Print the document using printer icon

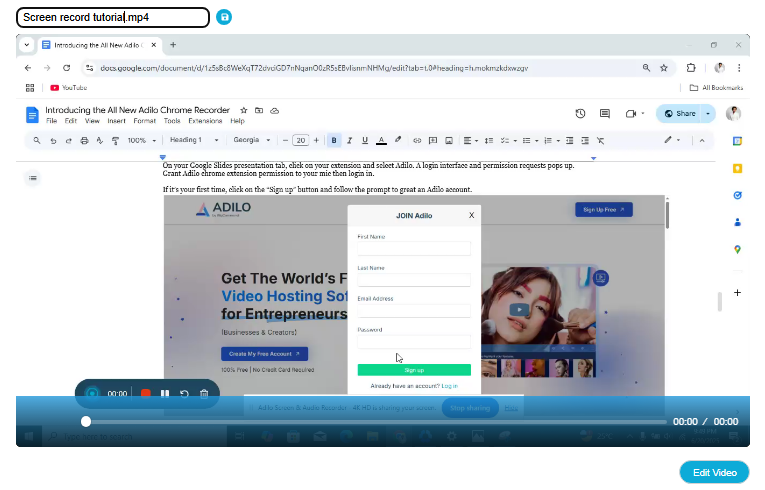tap(84, 141)
